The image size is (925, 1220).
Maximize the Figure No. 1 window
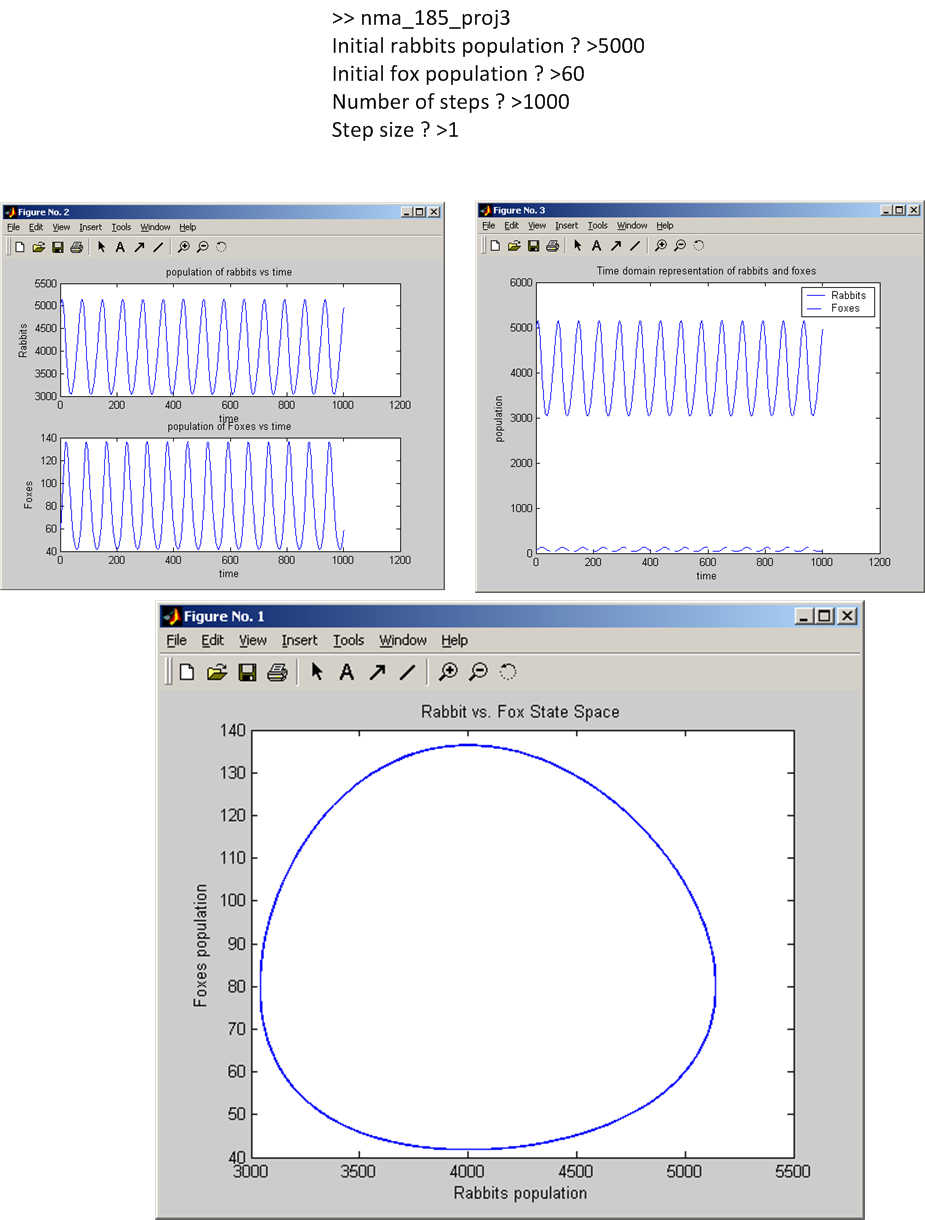(824, 616)
